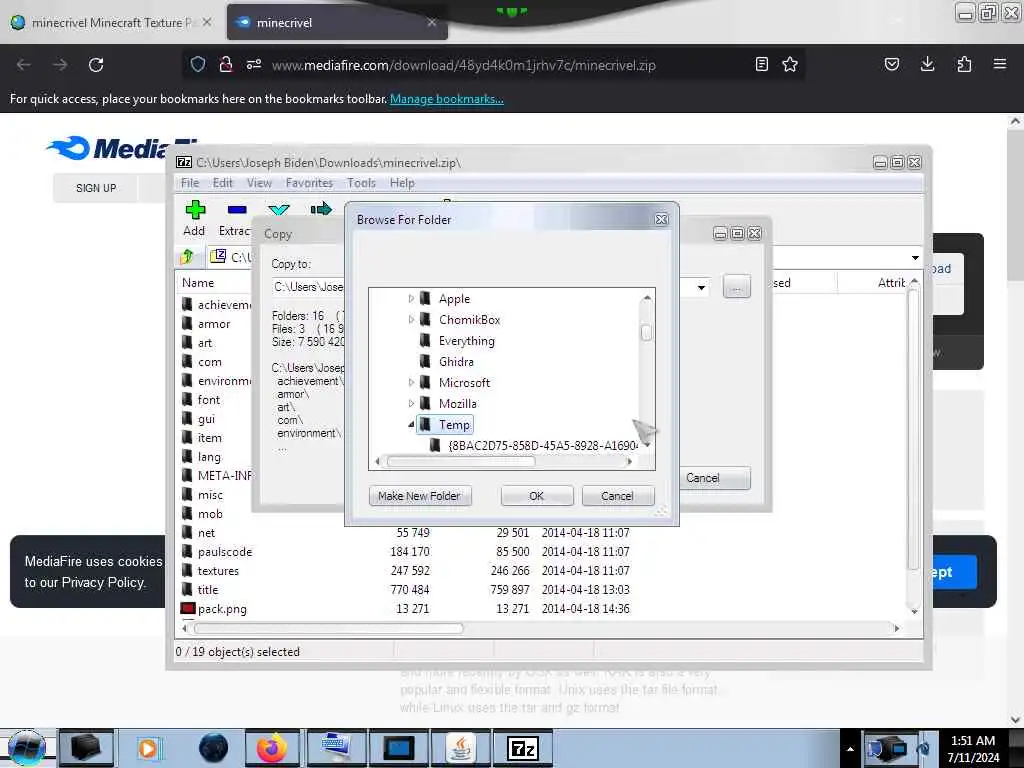The image size is (1024, 768).
Task: Open the Windows Start orb
Action: point(27,748)
